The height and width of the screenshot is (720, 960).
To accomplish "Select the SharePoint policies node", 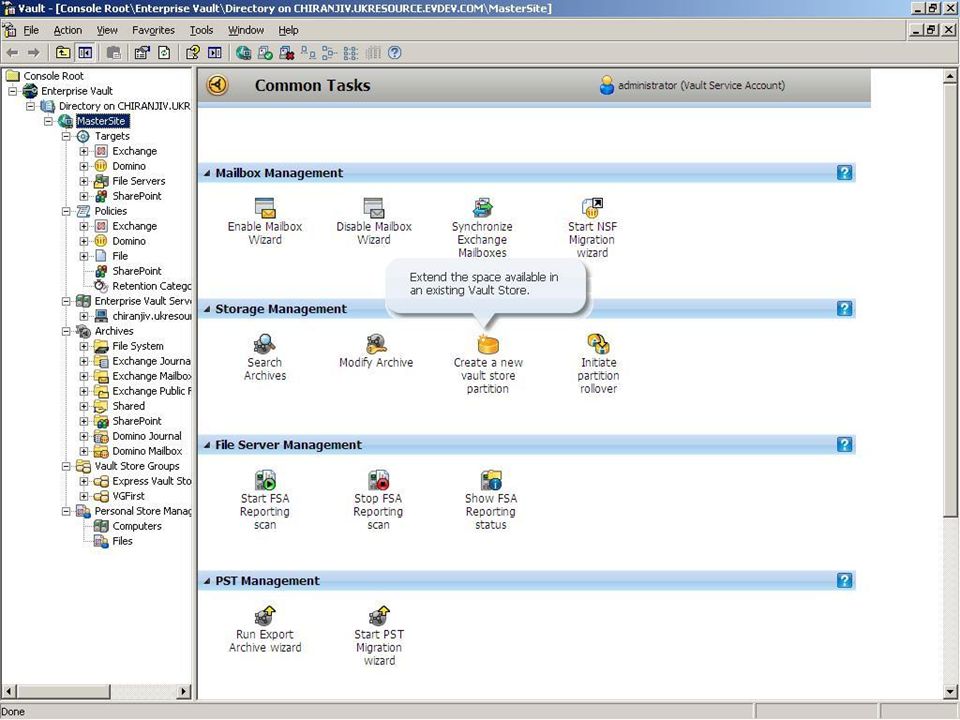I will click(137, 271).
